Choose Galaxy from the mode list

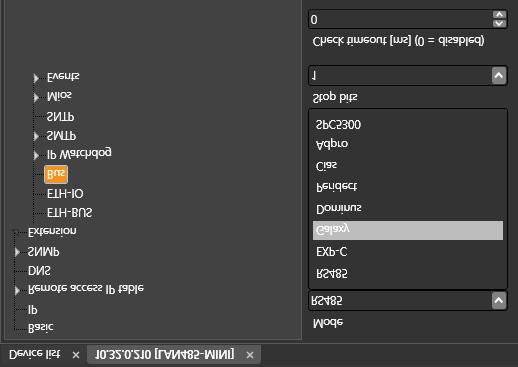tap(408, 230)
